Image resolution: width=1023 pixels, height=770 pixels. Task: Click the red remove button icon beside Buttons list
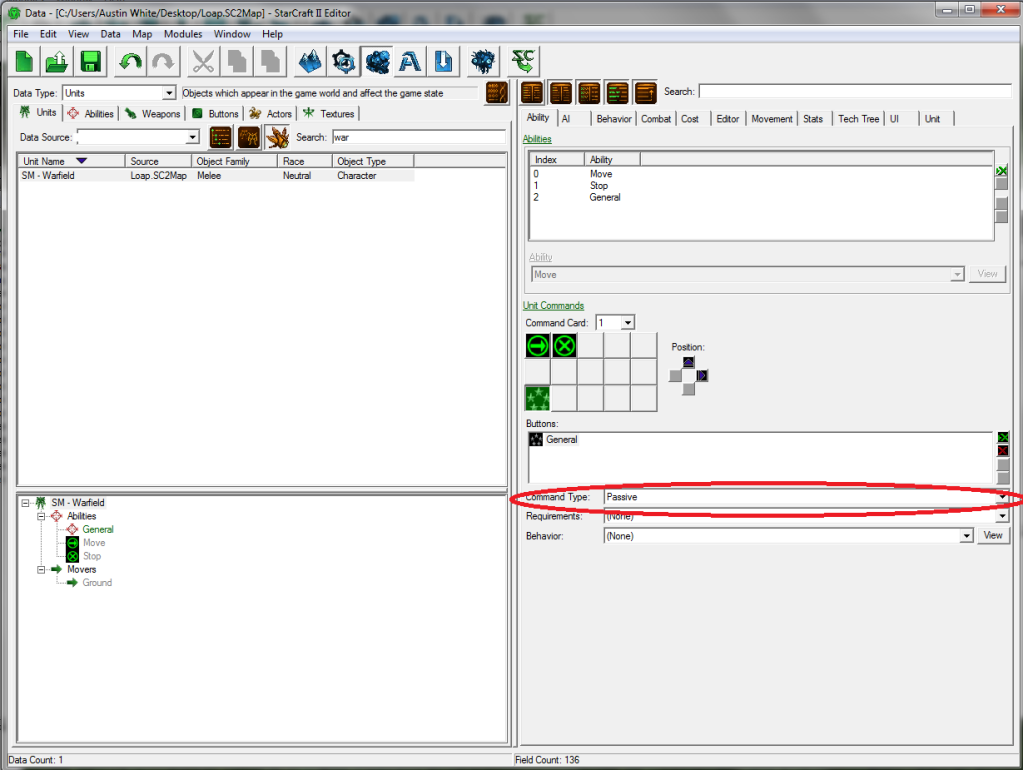point(1003,451)
